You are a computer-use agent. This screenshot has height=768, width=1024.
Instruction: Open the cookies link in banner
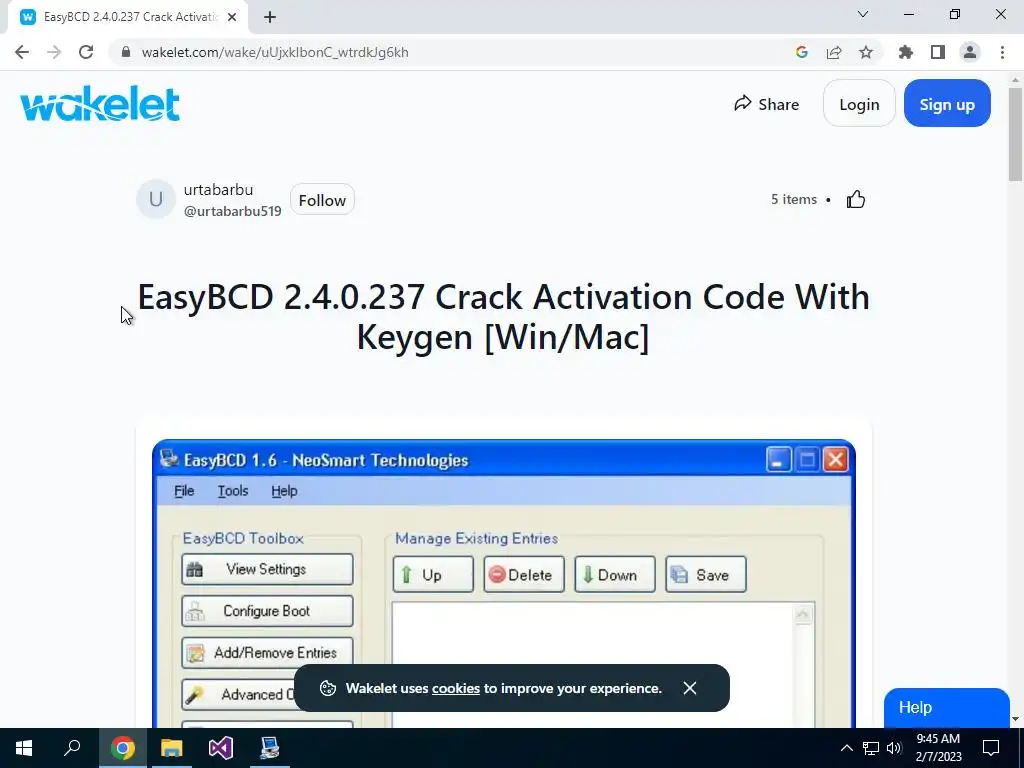(455, 688)
